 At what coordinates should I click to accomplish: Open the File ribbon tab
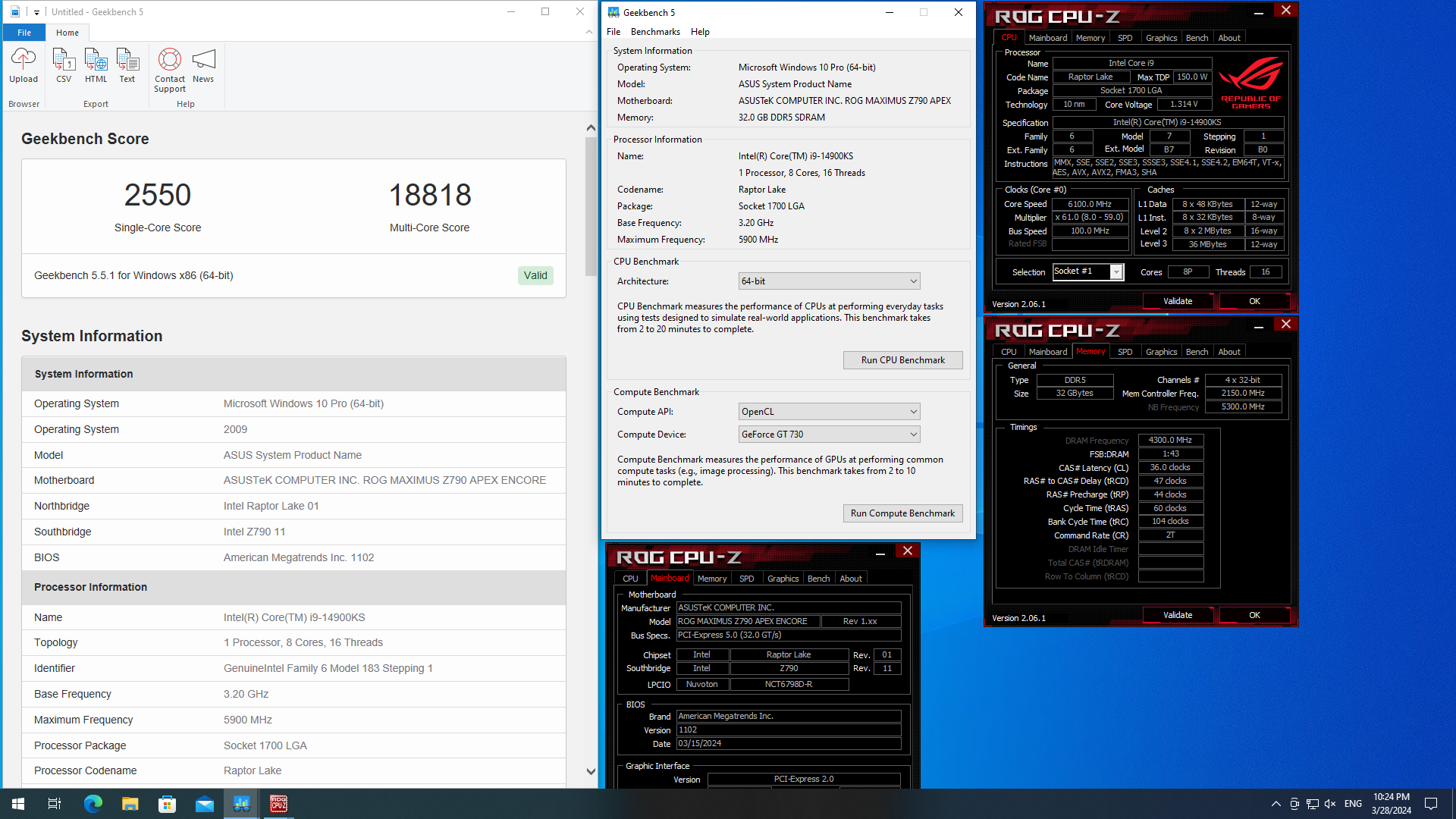point(24,33)
